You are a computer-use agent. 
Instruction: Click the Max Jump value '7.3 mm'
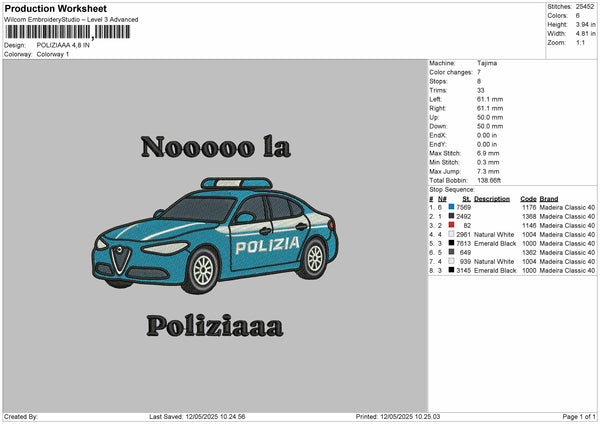488,171
